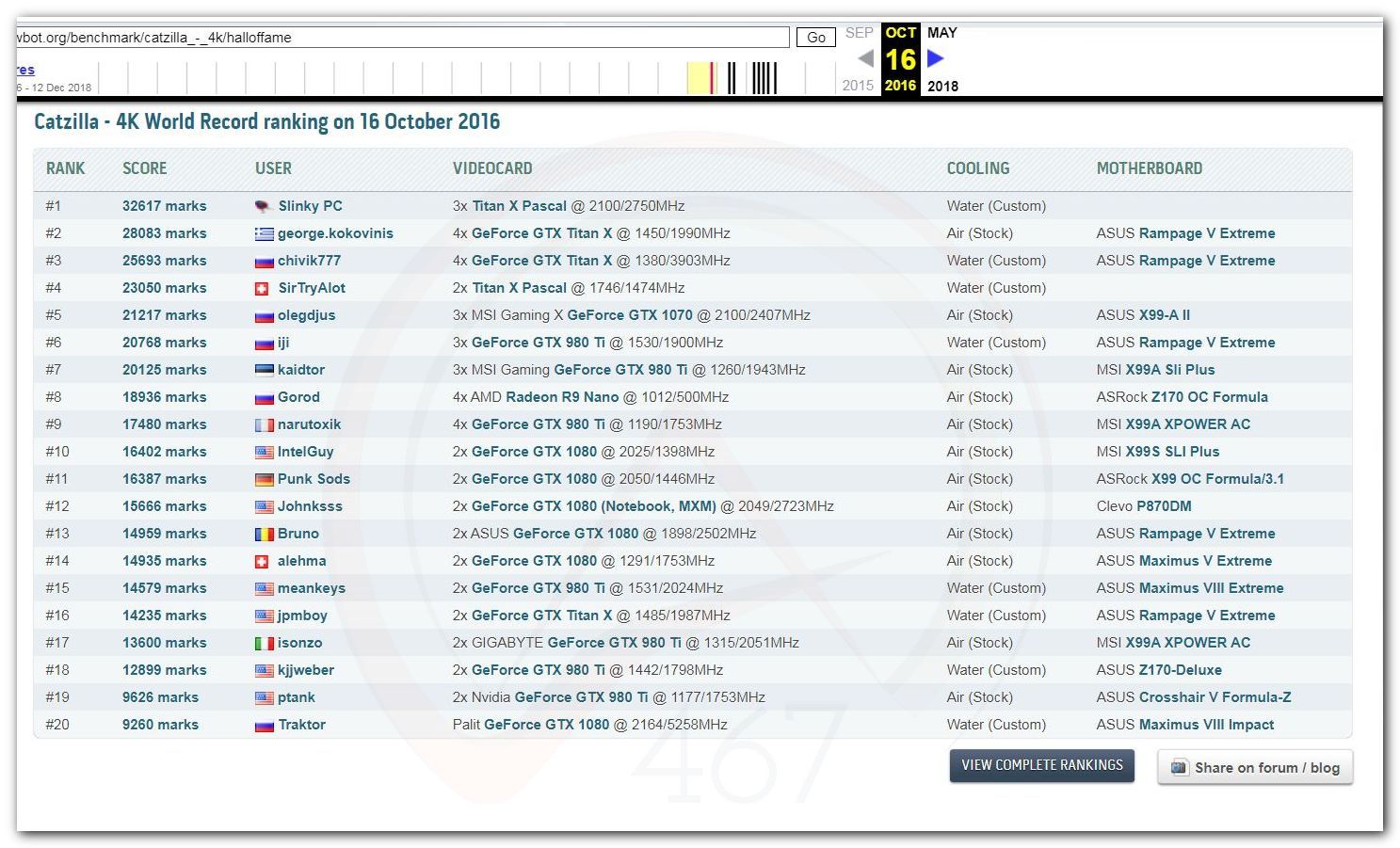Open rank one's Titan X Pascal videocard link
Image resolution: width=1400 pixels, height=848 pixels.
(520, 206)
